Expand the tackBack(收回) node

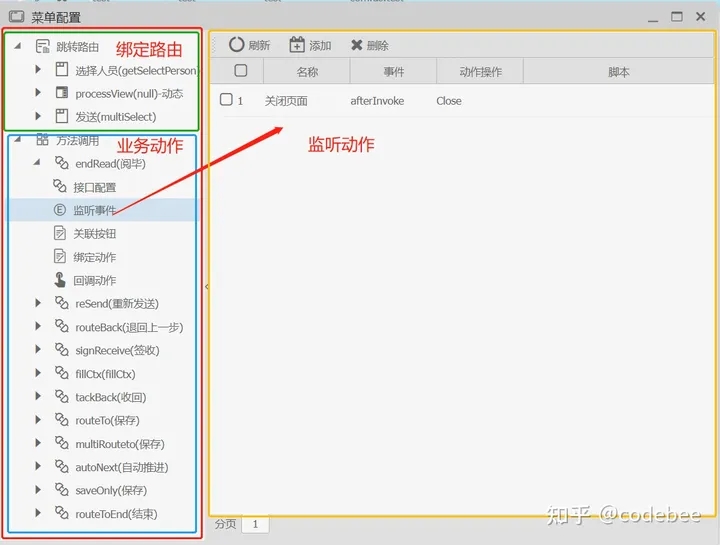point(38,396)
